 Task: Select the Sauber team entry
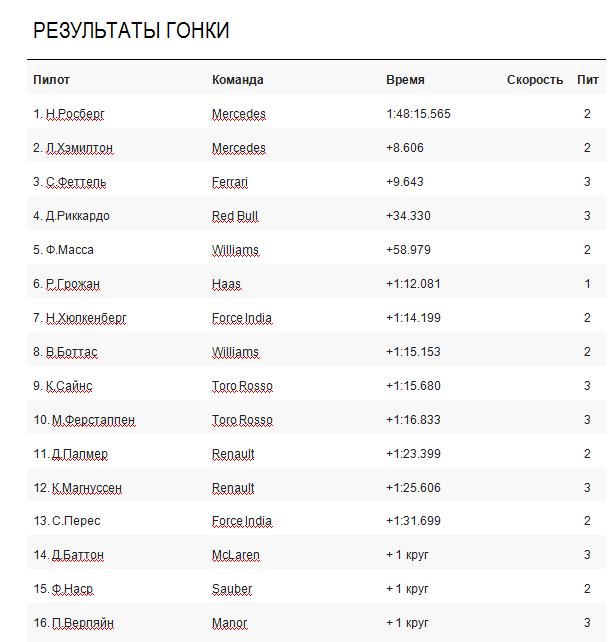coord(232,589)
